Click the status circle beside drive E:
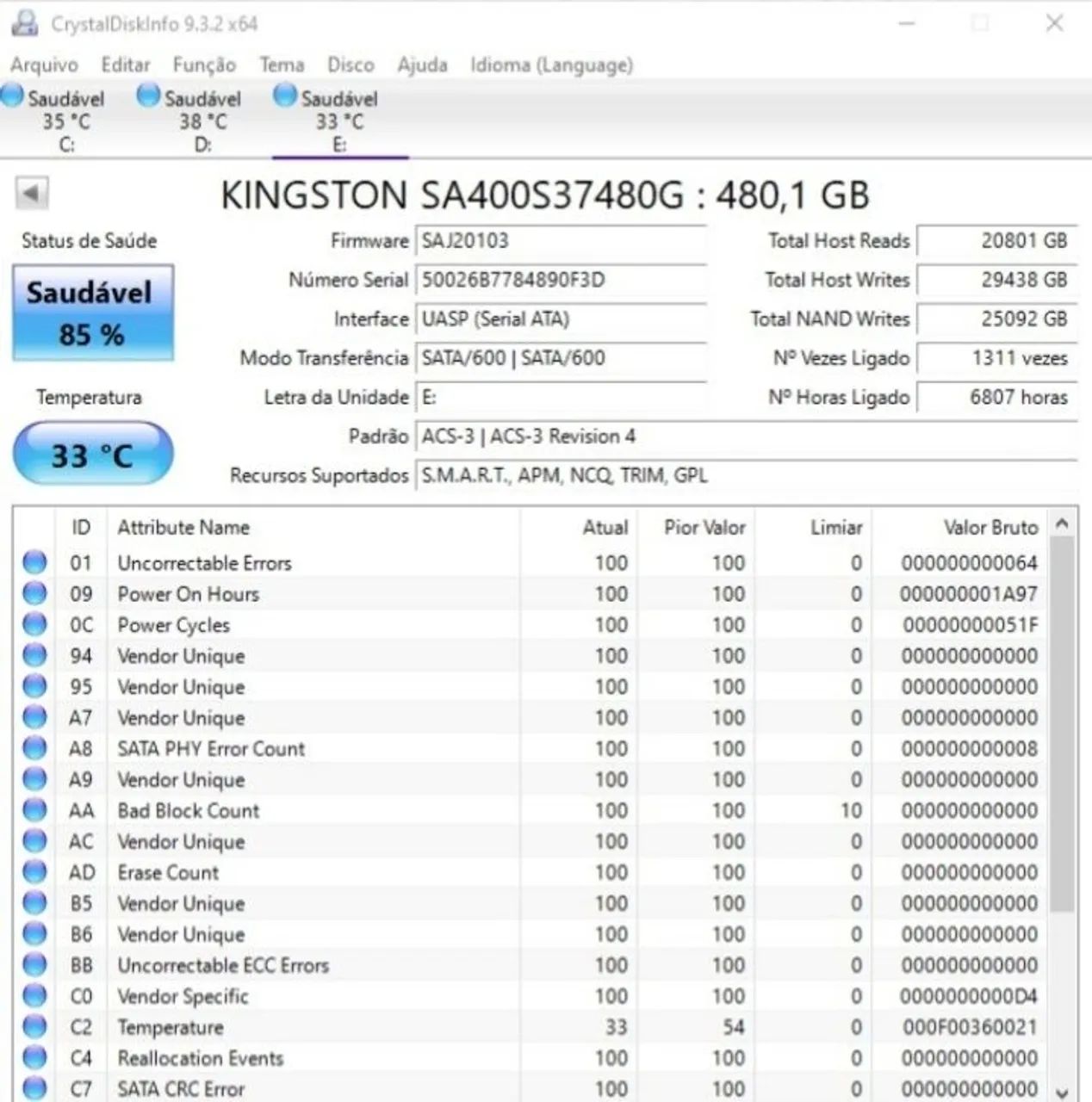 point(285,96)
